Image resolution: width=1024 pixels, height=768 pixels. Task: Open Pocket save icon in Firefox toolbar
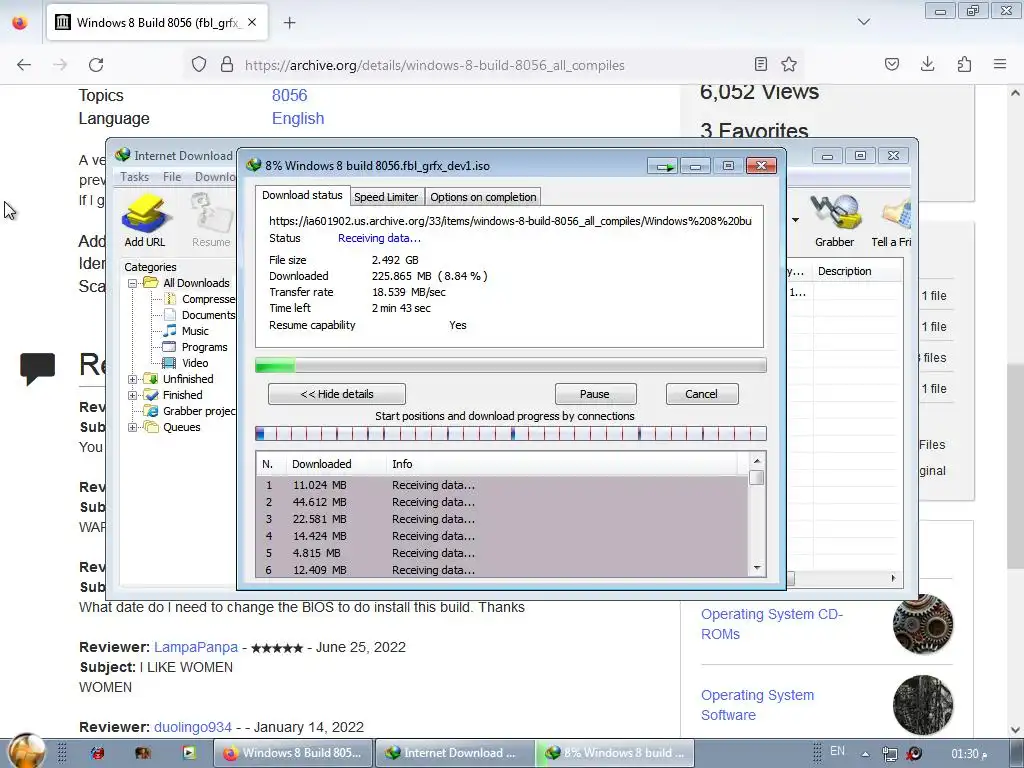click(x=891, y=64)
